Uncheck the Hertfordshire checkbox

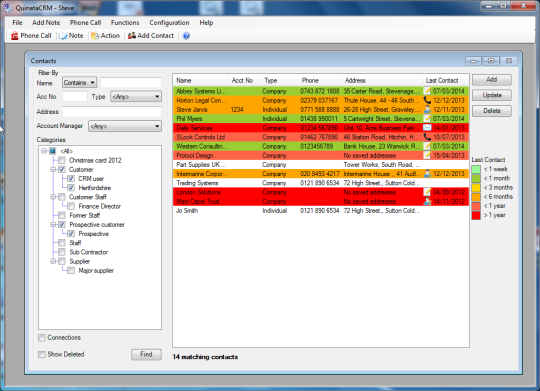[x=71, y=188]
